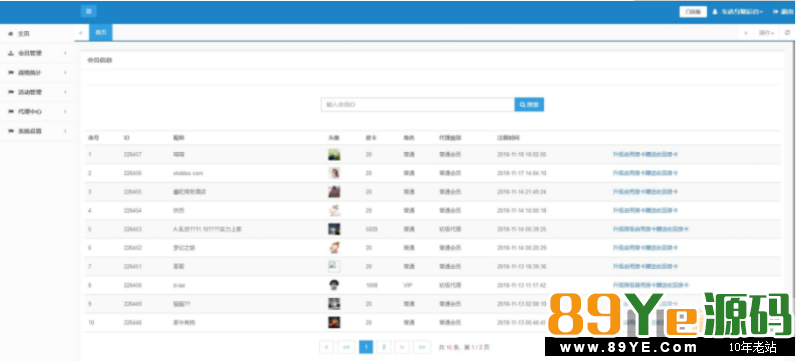Click the refresh icon in the tab bar
The height and width of the screenshot is (361, 800).
[x=787, y=33]
